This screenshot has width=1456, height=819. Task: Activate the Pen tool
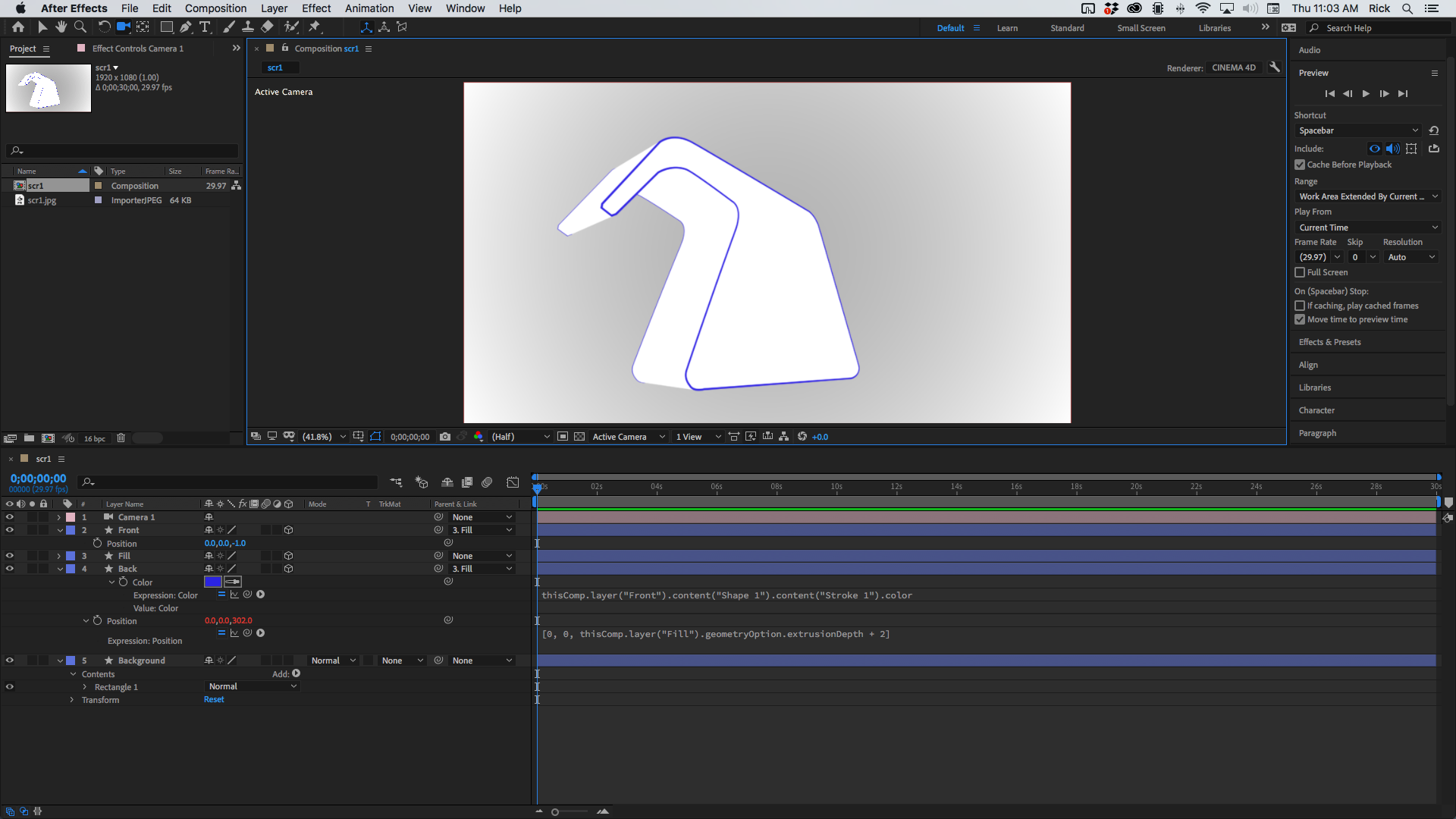point(186,27)
